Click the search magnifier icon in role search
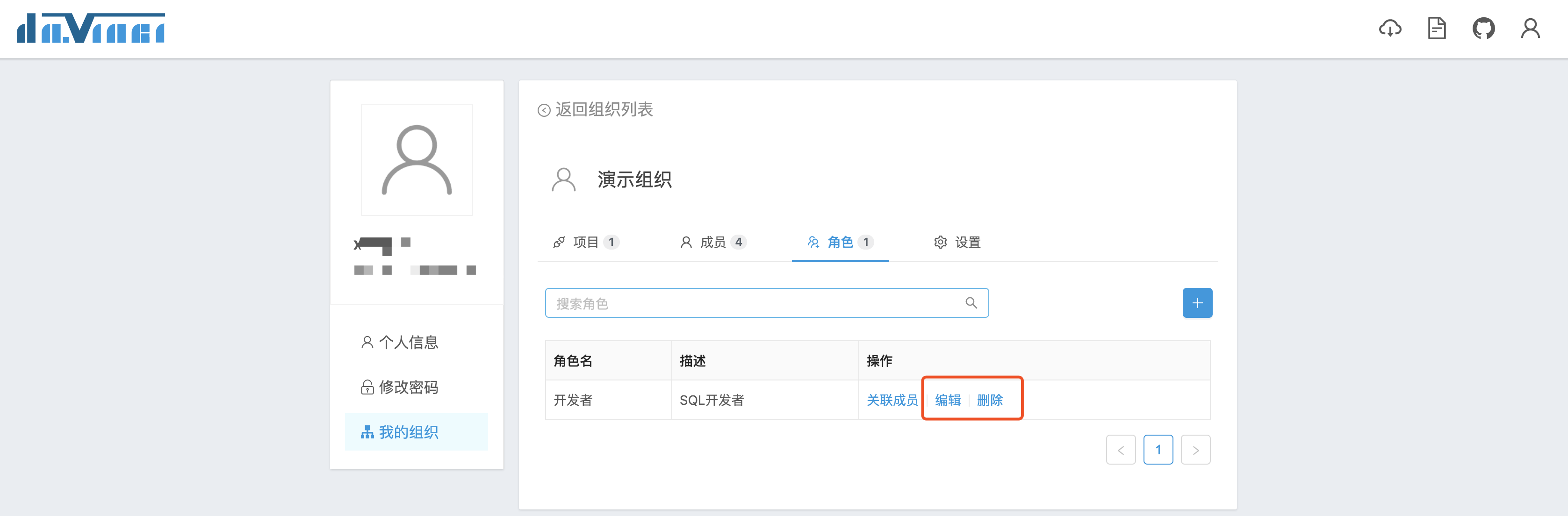 coord(971,303)
